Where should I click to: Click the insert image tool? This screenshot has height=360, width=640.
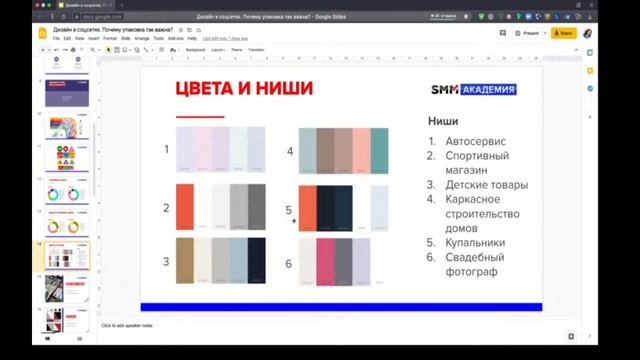(x=125, y=50)
